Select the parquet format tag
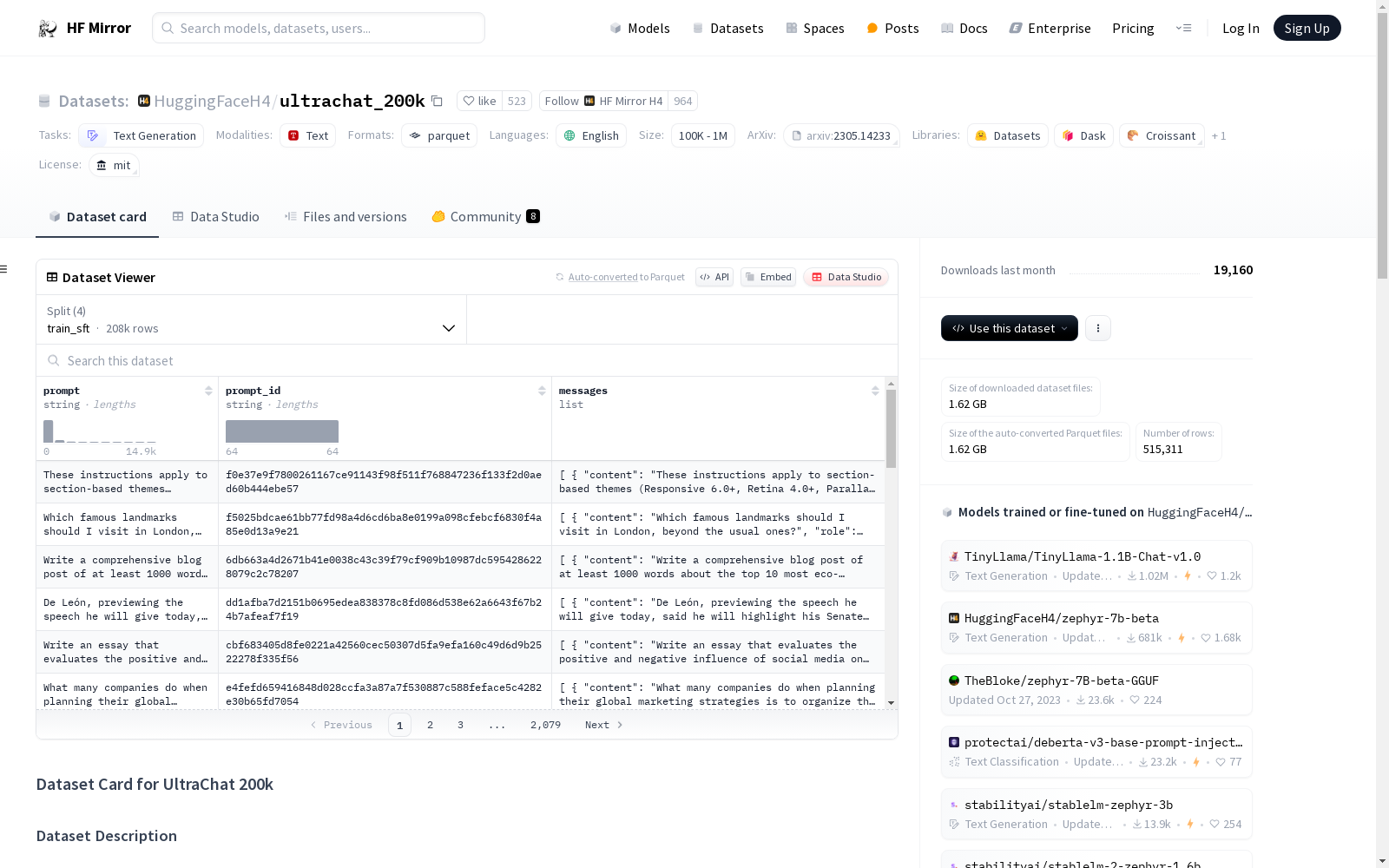This screenshot has width=1389, height=868. pyautogui.click(x=439, y=135)
